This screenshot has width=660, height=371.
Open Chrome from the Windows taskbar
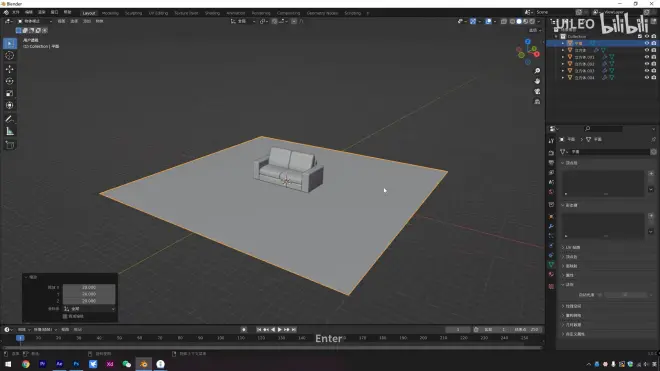point(26,364)
